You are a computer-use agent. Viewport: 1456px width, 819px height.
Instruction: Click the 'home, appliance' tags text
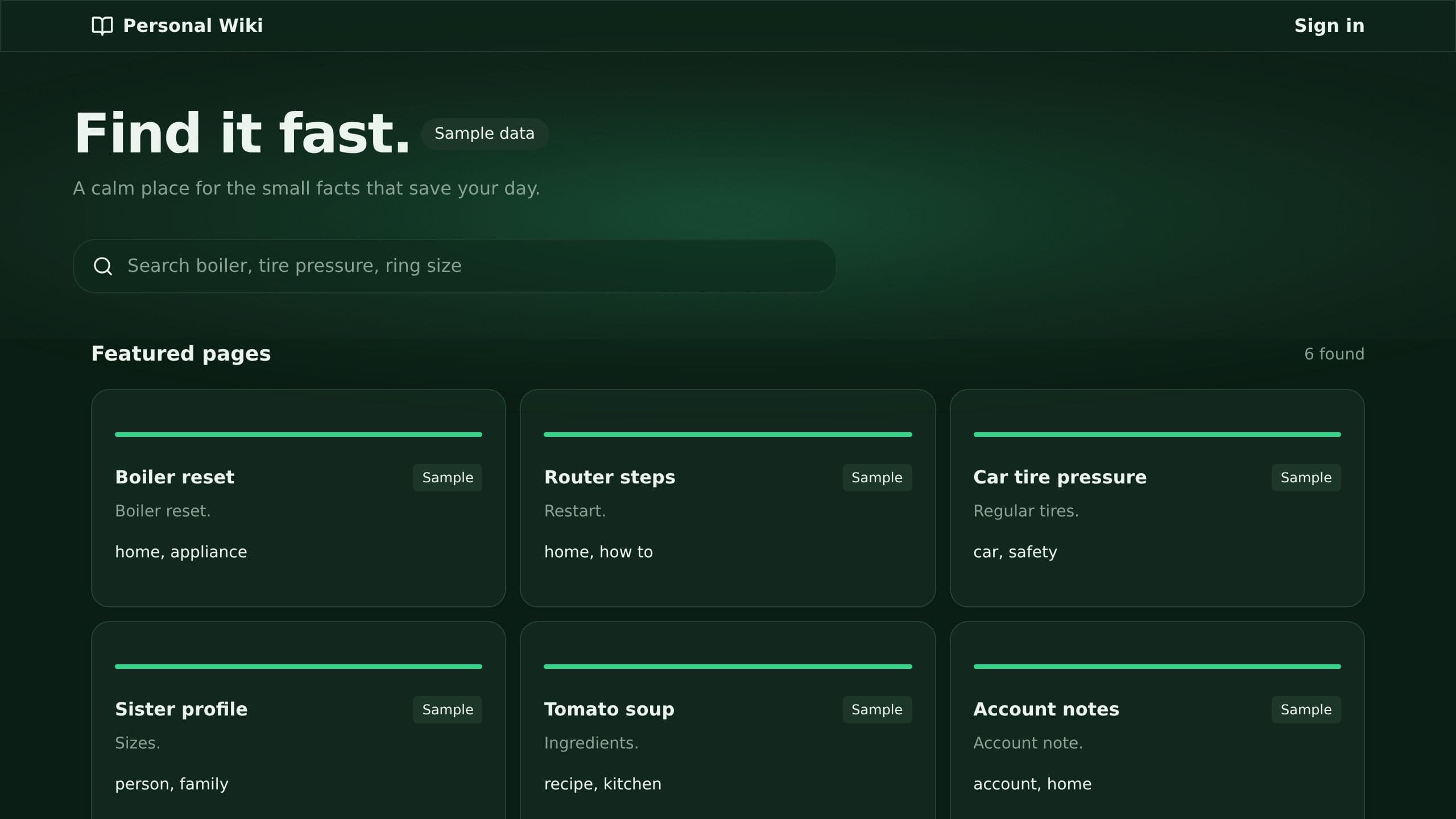181,552
